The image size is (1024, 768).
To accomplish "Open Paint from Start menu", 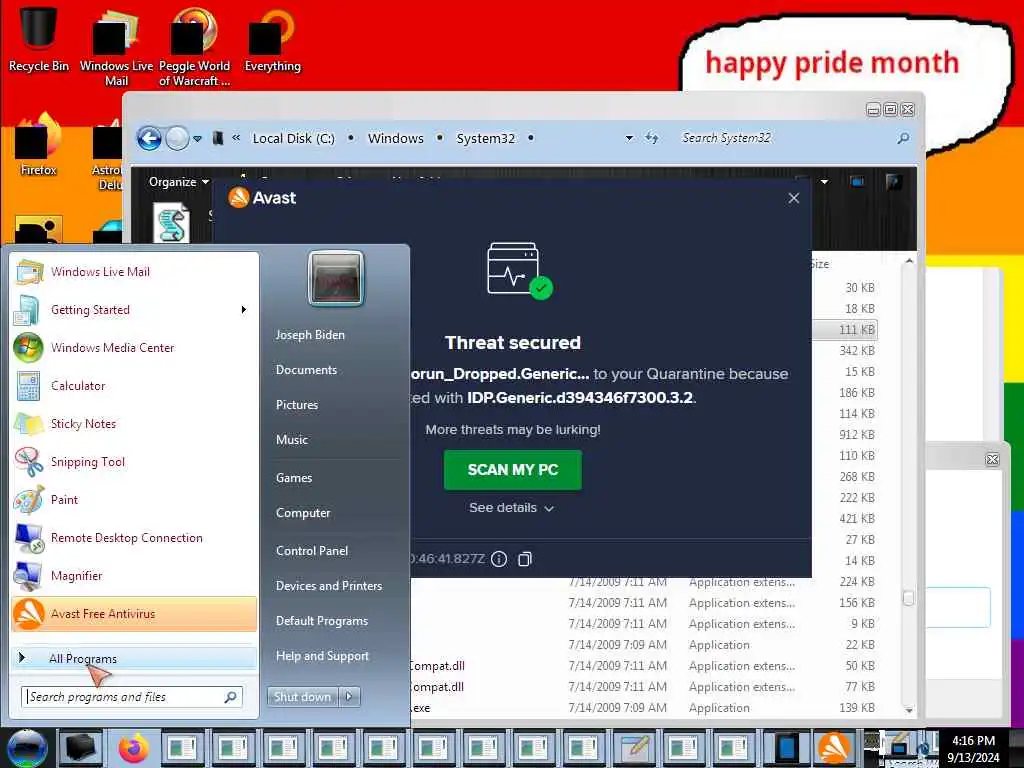I will [135, 500].
